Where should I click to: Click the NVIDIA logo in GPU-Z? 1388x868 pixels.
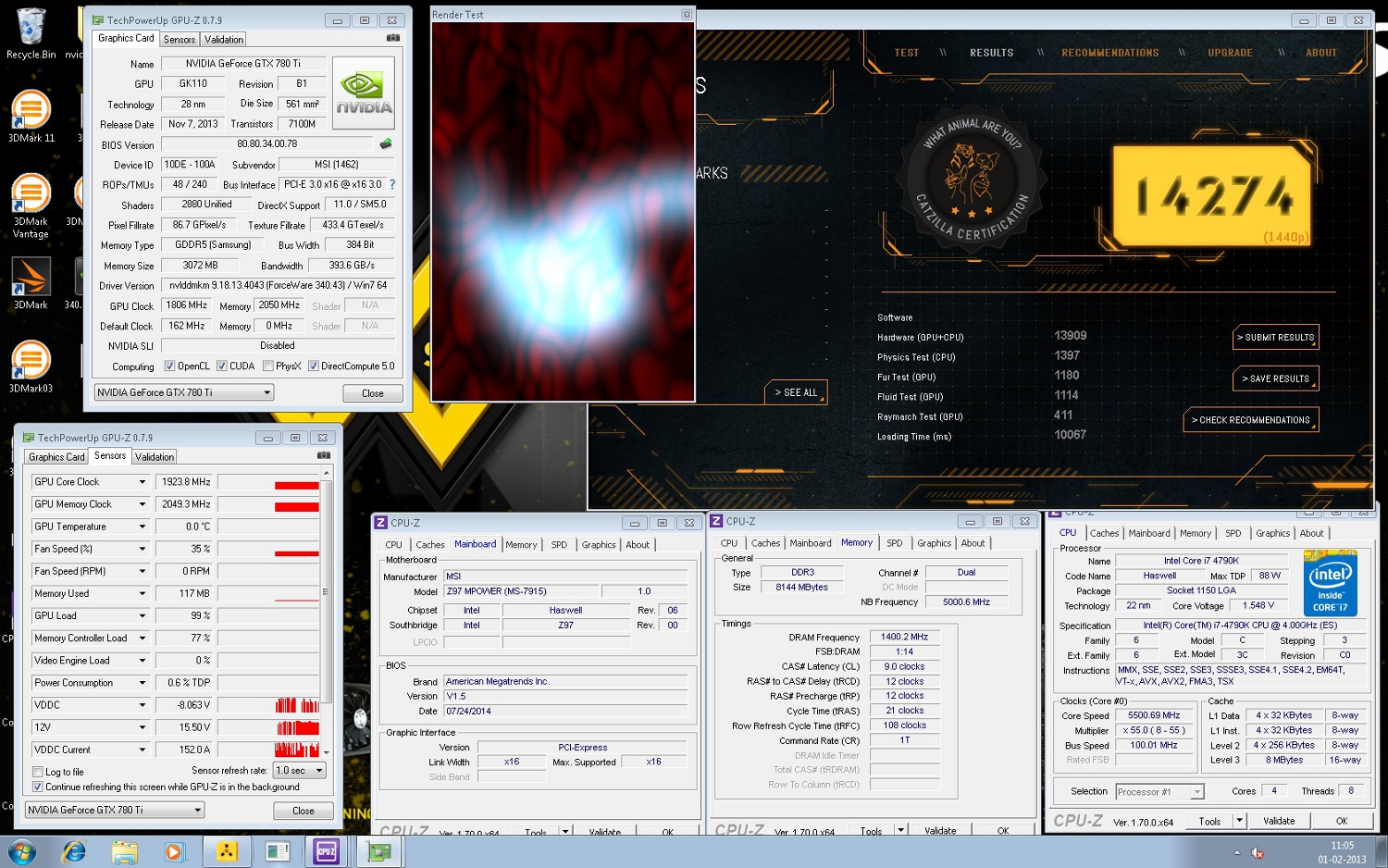364,93
